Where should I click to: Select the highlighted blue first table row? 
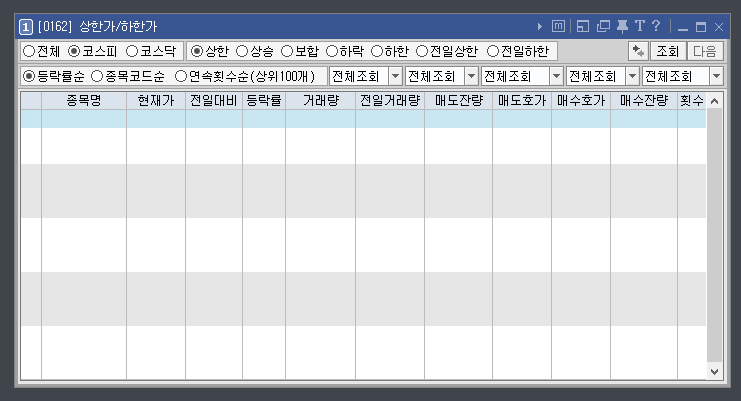tap(363, 119)
